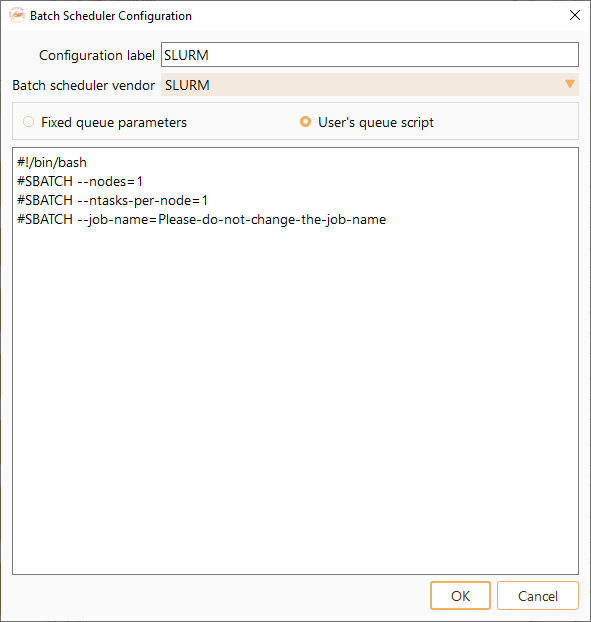The height and width of the screenshot is (622, 591).
Task: Close the Batch Scheduler Configuration dialog
Action: coord(575,15)
